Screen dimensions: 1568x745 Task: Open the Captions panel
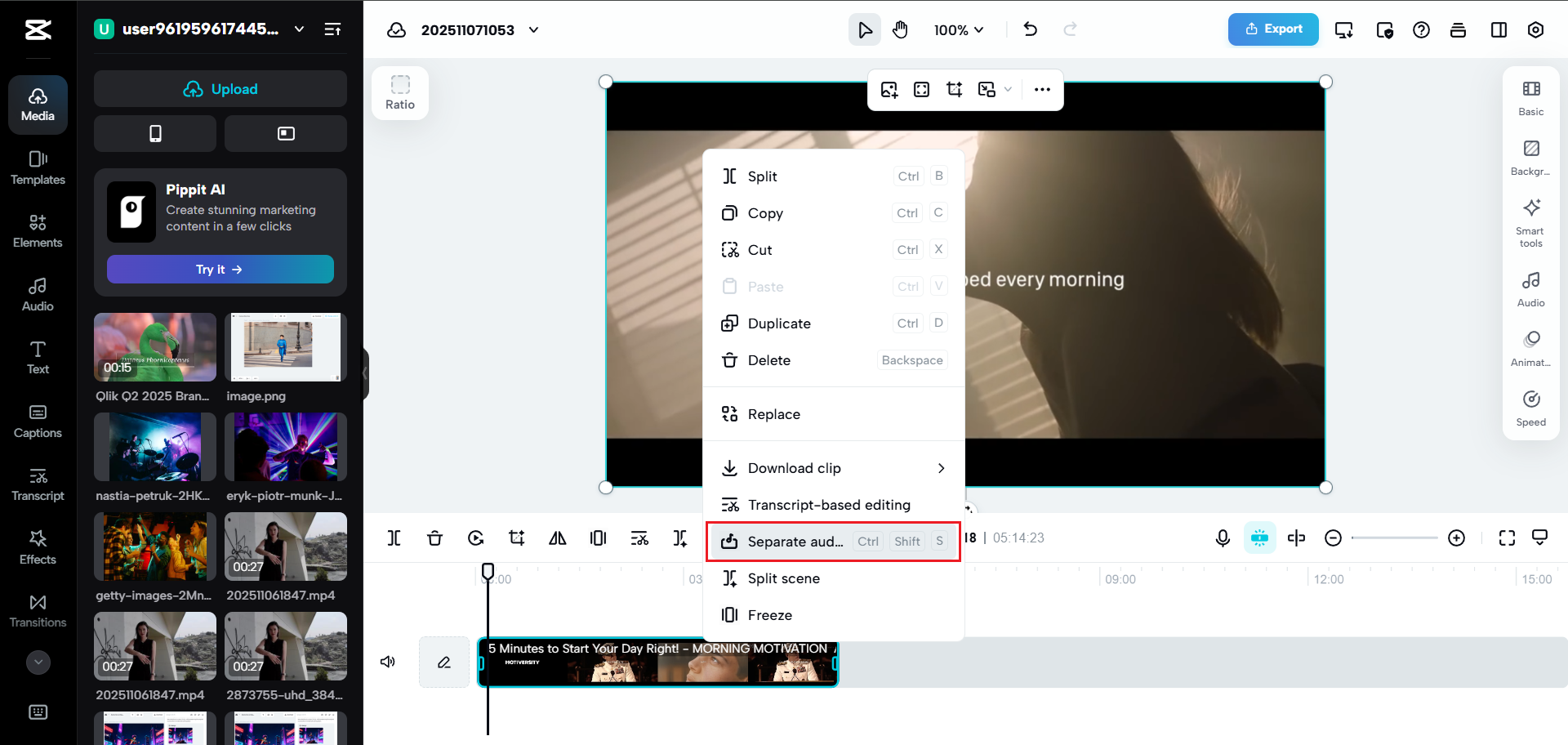(x=38, y=422)
